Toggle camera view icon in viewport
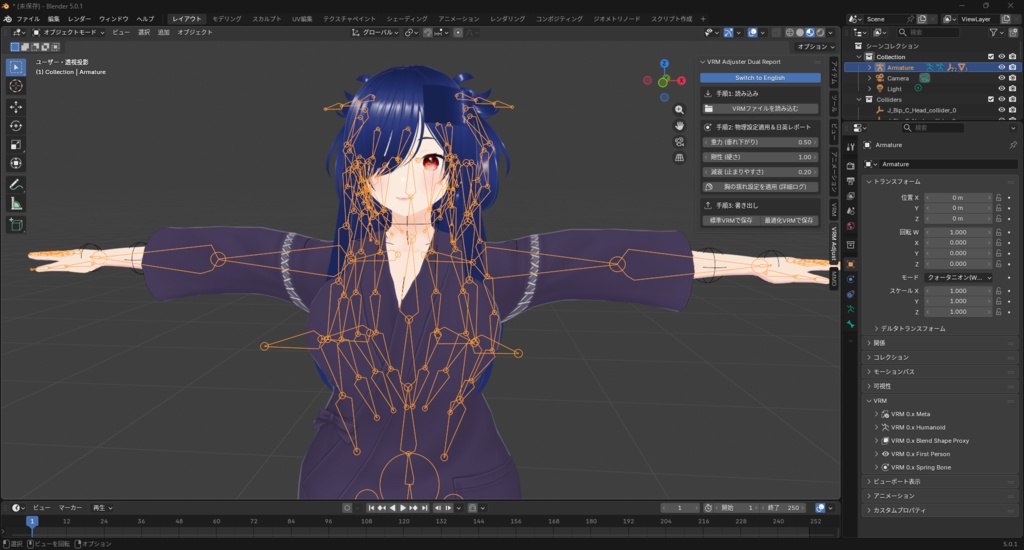Screen dimensions: 1024x550 [x=679, y=142]
